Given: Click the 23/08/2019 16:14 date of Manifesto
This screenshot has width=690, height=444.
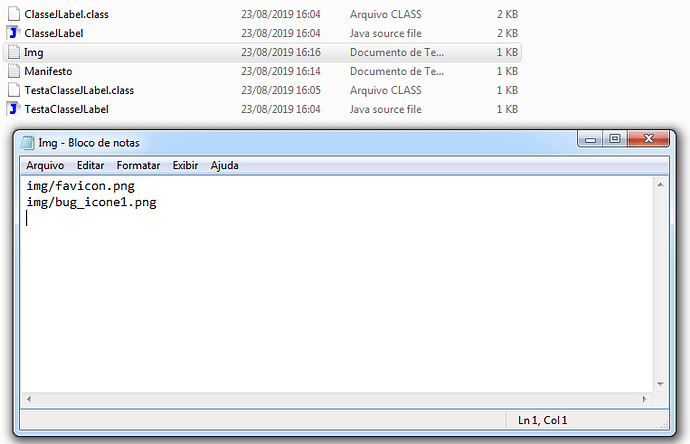Looking at the screenshot, I should point(281,71).
